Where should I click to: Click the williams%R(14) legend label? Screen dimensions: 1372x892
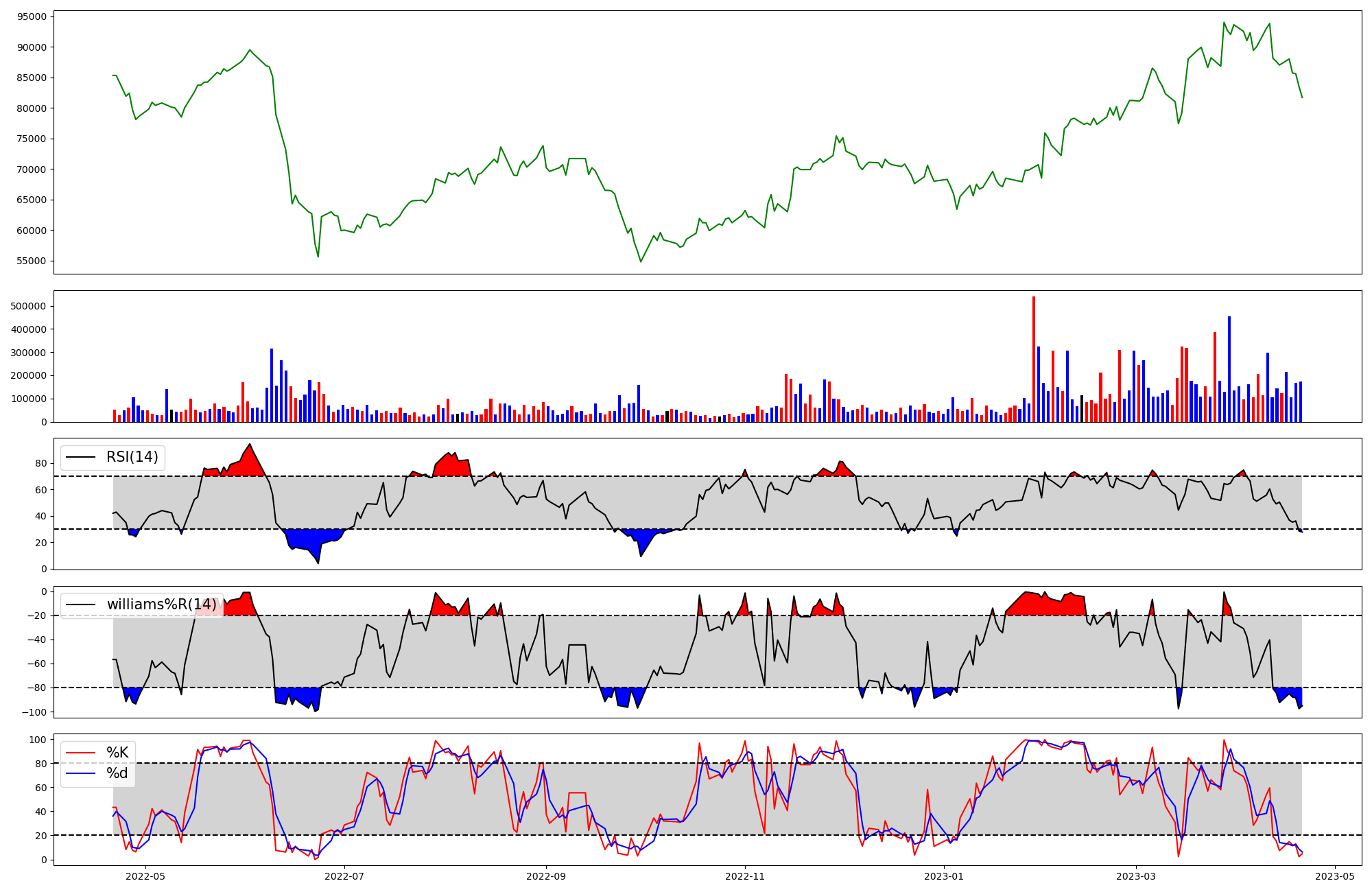coord(162,605)
